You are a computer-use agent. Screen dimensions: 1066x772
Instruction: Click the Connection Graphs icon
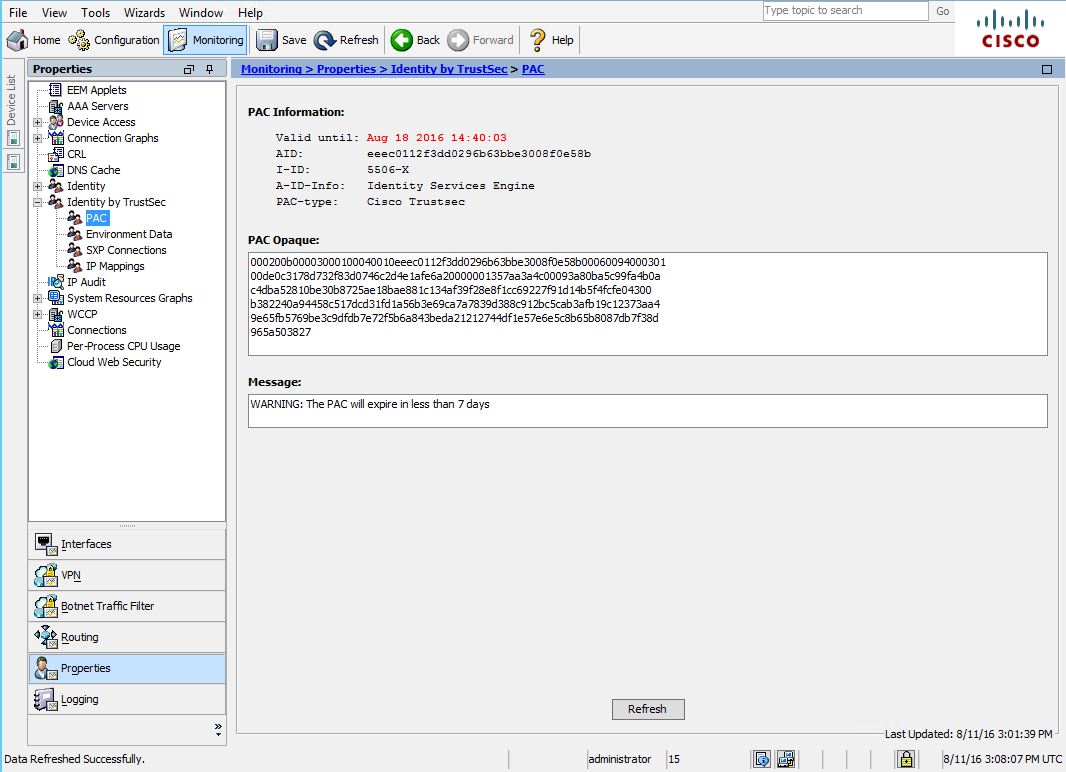[x=56, y=138]
